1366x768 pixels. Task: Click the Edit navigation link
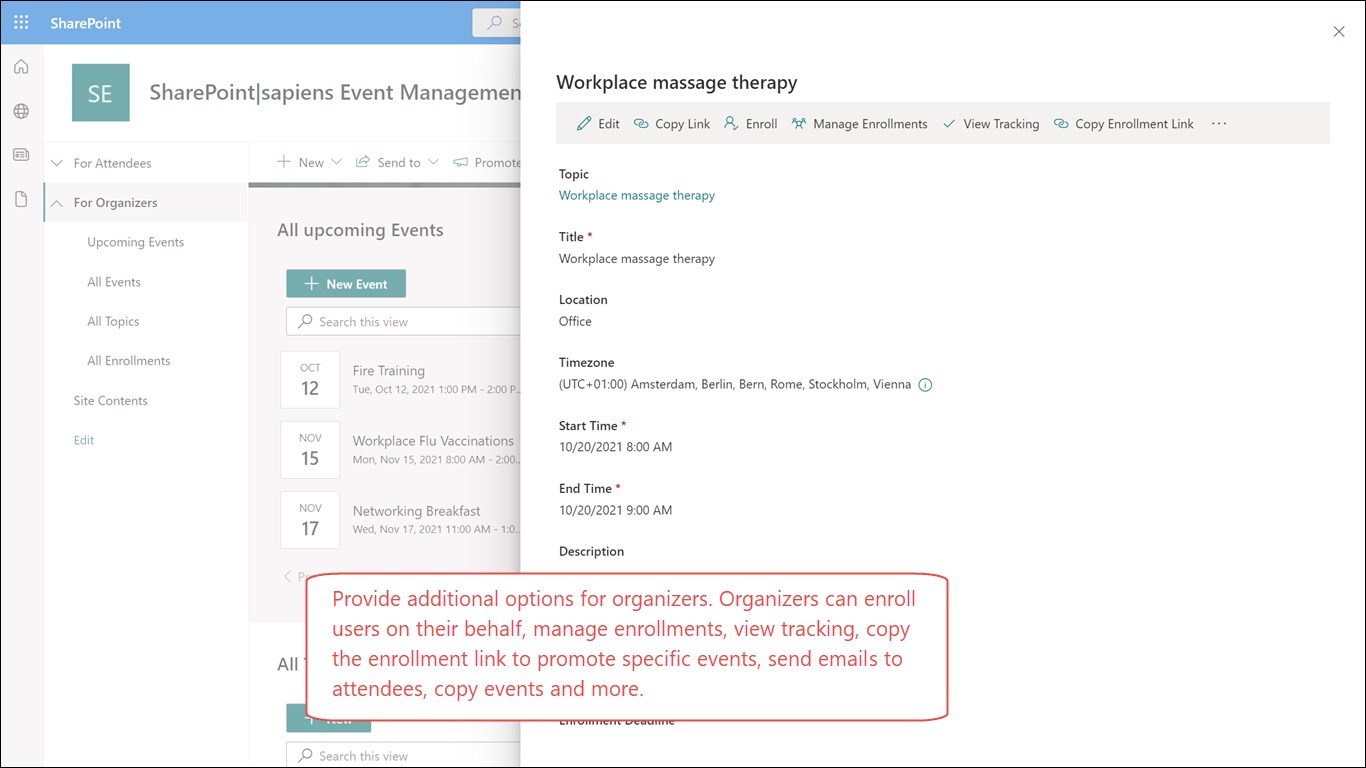point(84,440)
